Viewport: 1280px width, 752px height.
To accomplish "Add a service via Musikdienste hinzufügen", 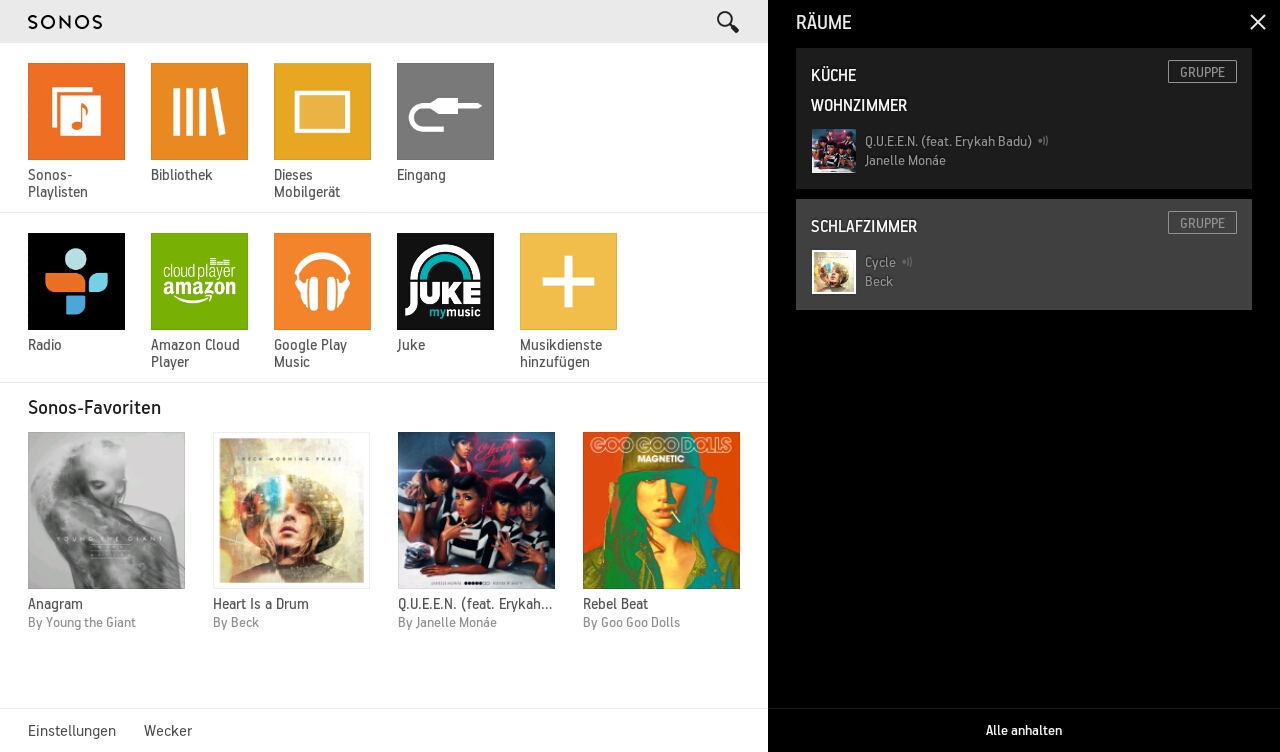I will [568, 282].
